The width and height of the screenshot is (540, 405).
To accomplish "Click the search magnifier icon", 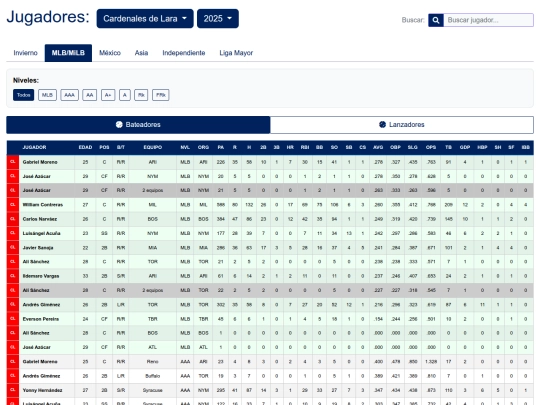I will (436, 20).
